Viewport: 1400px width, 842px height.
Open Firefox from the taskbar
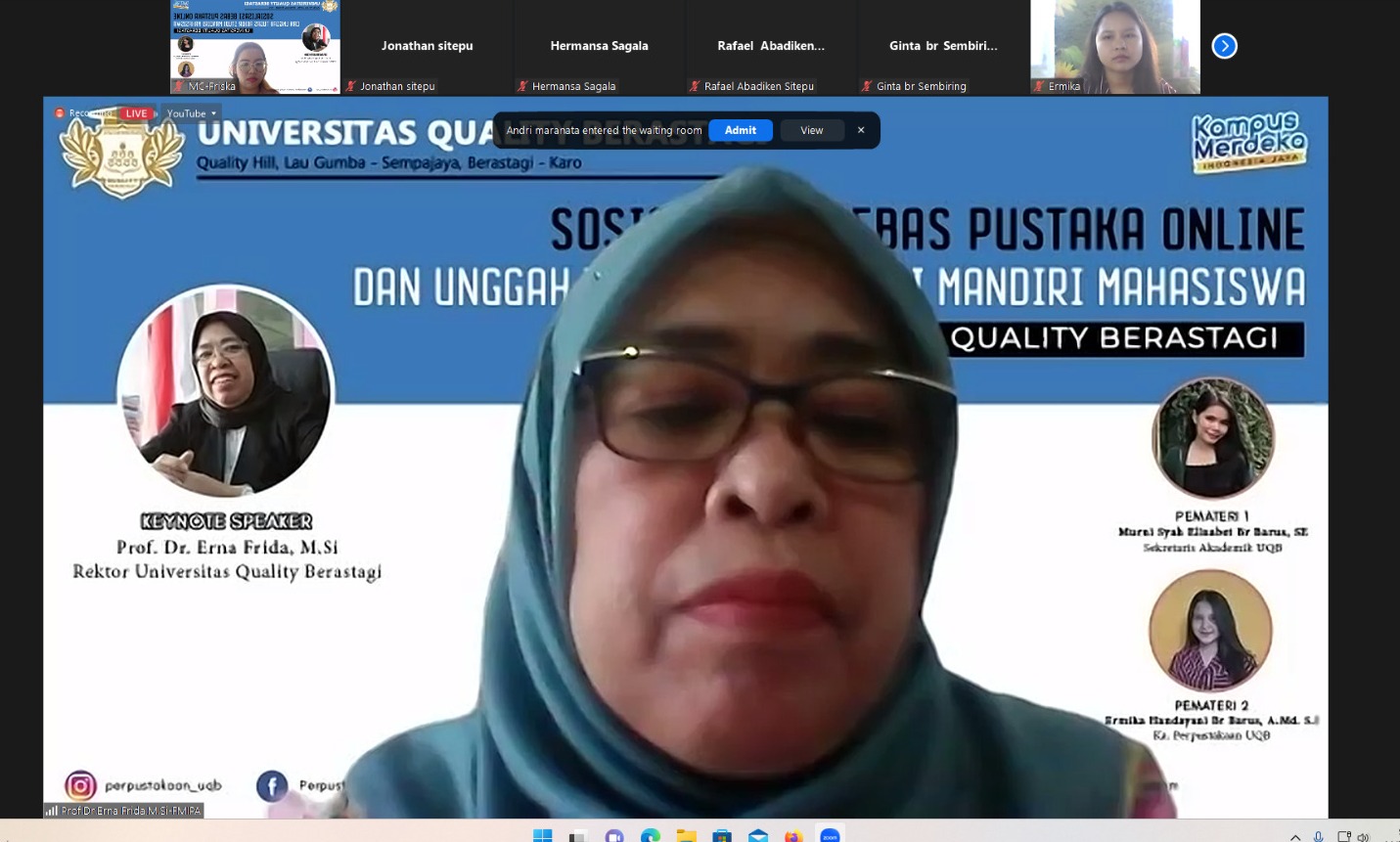[793, 836]
